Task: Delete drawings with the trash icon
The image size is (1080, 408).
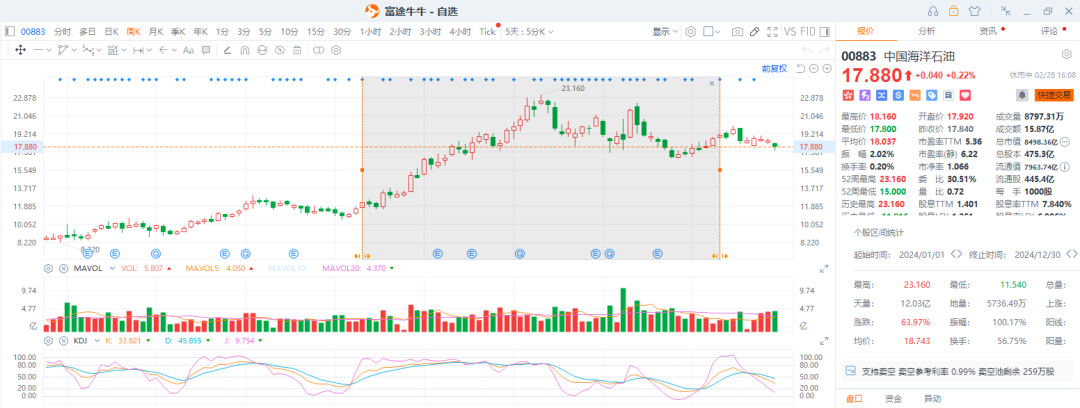Action: [297, 50]
